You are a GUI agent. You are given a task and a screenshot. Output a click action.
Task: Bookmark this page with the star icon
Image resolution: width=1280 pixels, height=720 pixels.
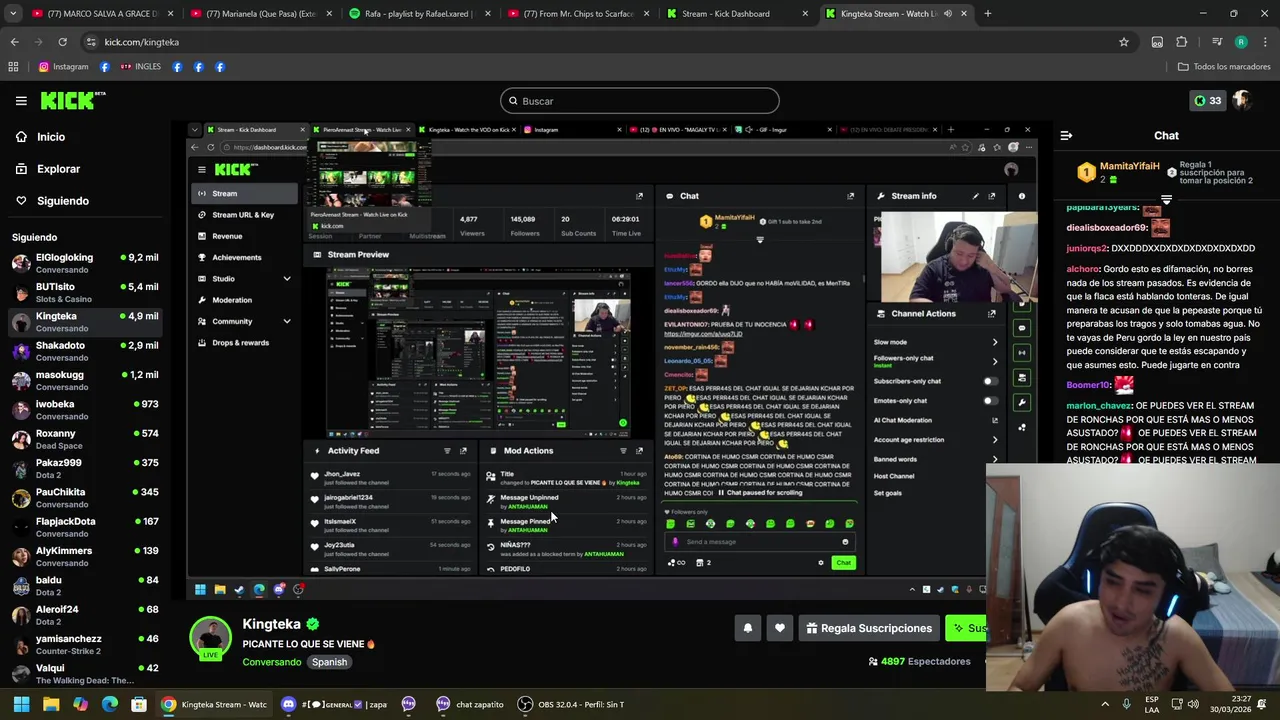click(1124, 42)
